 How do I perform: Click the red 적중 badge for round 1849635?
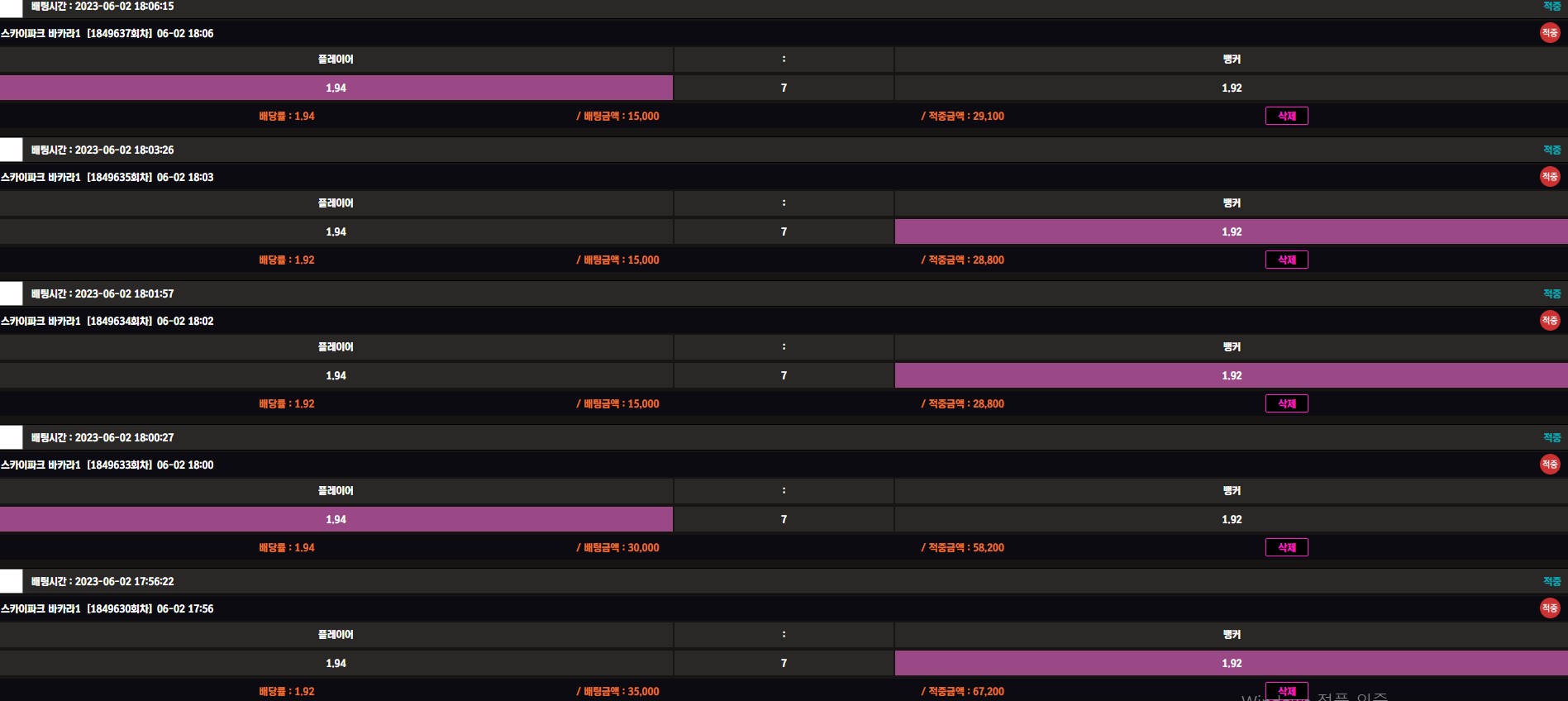[x=1549, y=177]
